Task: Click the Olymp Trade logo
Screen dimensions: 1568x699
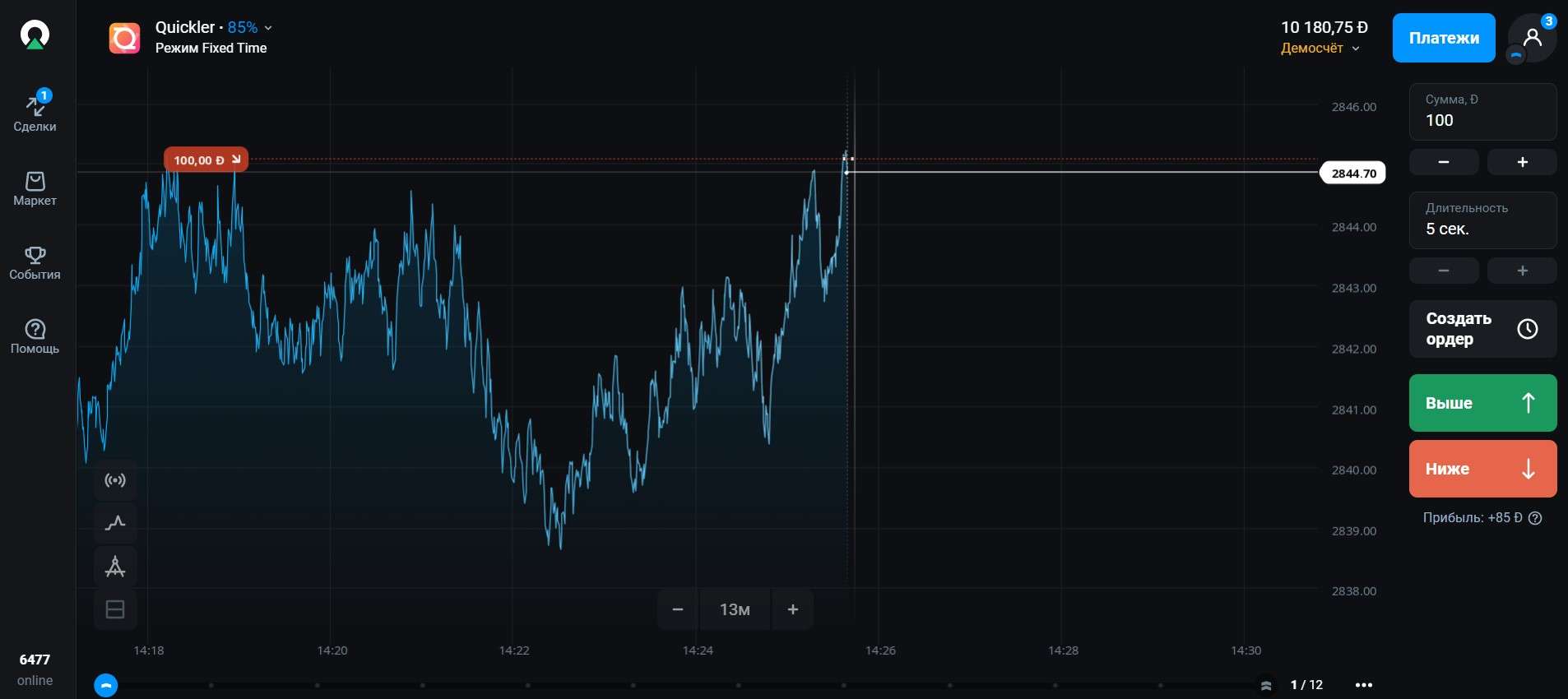Action: pyautogui.click(x=35, y=35)
